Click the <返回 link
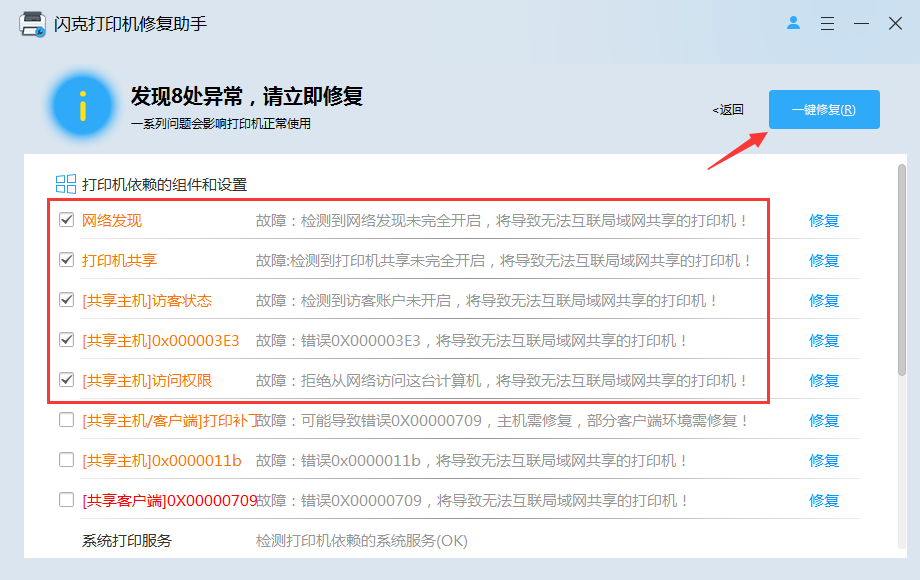 click(x=726, y=110)
